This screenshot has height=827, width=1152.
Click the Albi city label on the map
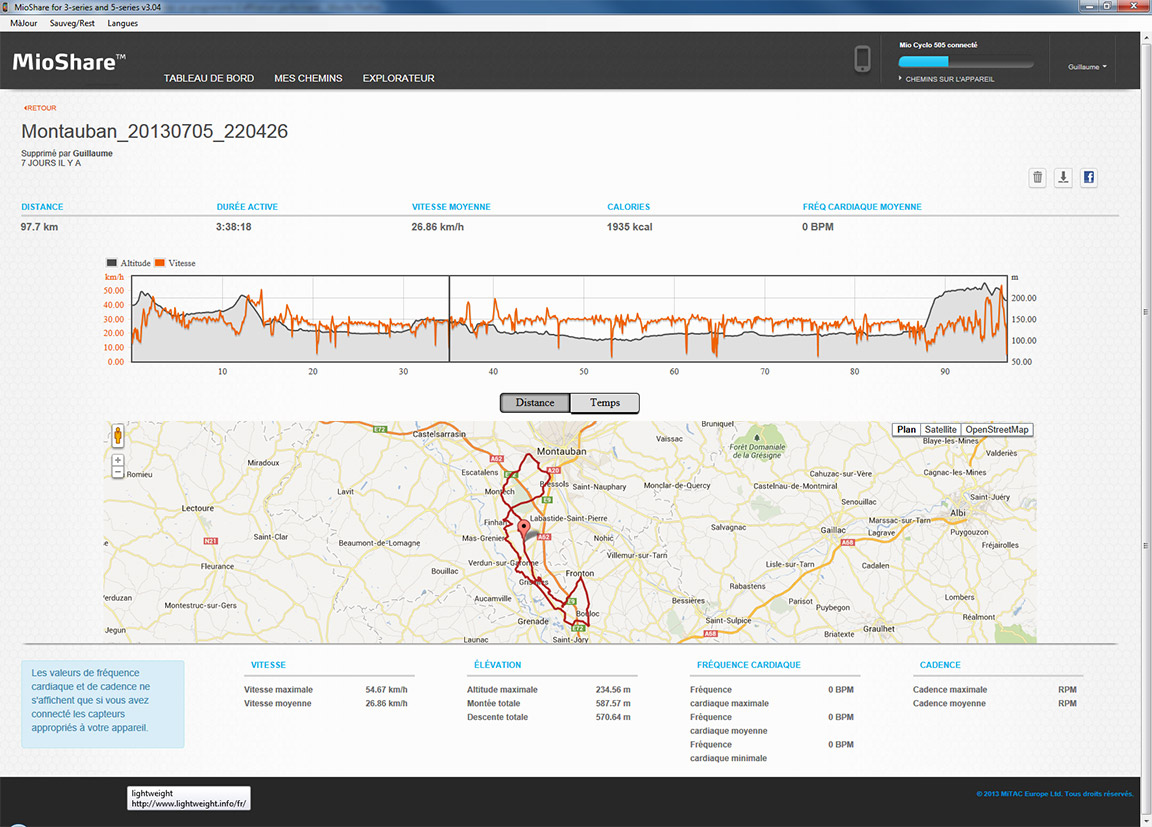click(x=958, y=513)
